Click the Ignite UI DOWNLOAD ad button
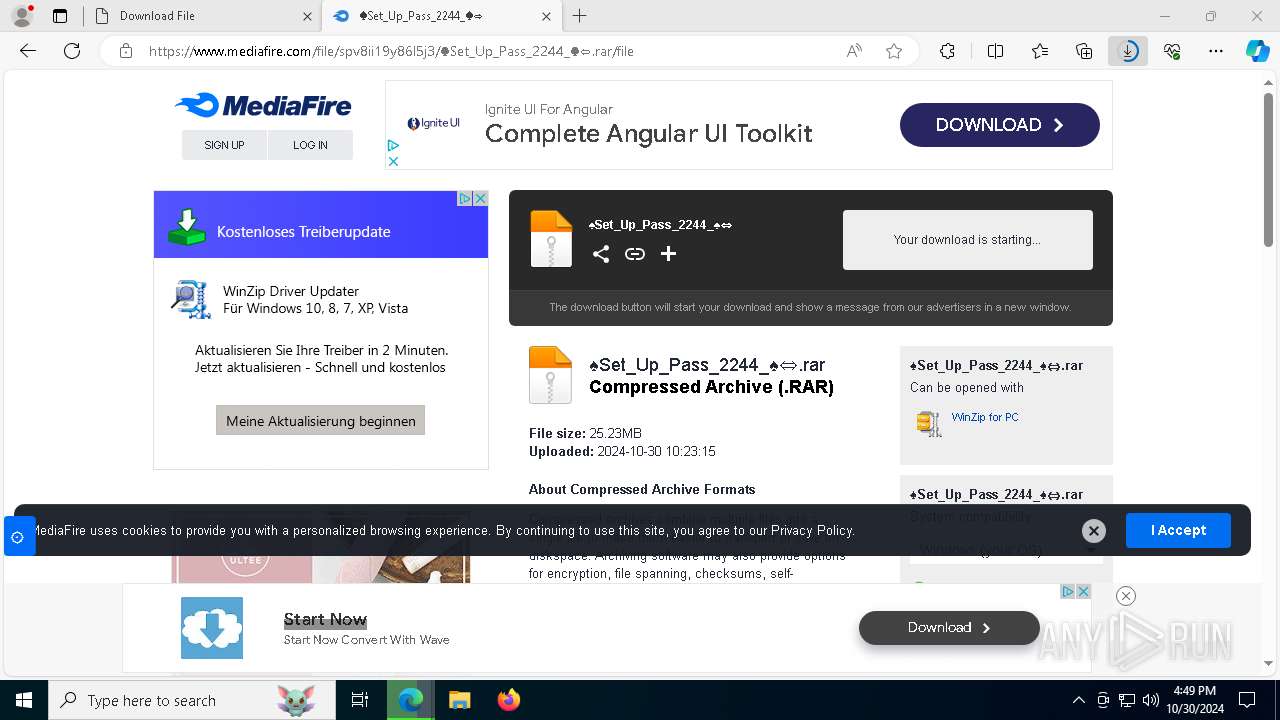Image resolution: width=1280 pixels, height=720 pixels. (999, 125)
